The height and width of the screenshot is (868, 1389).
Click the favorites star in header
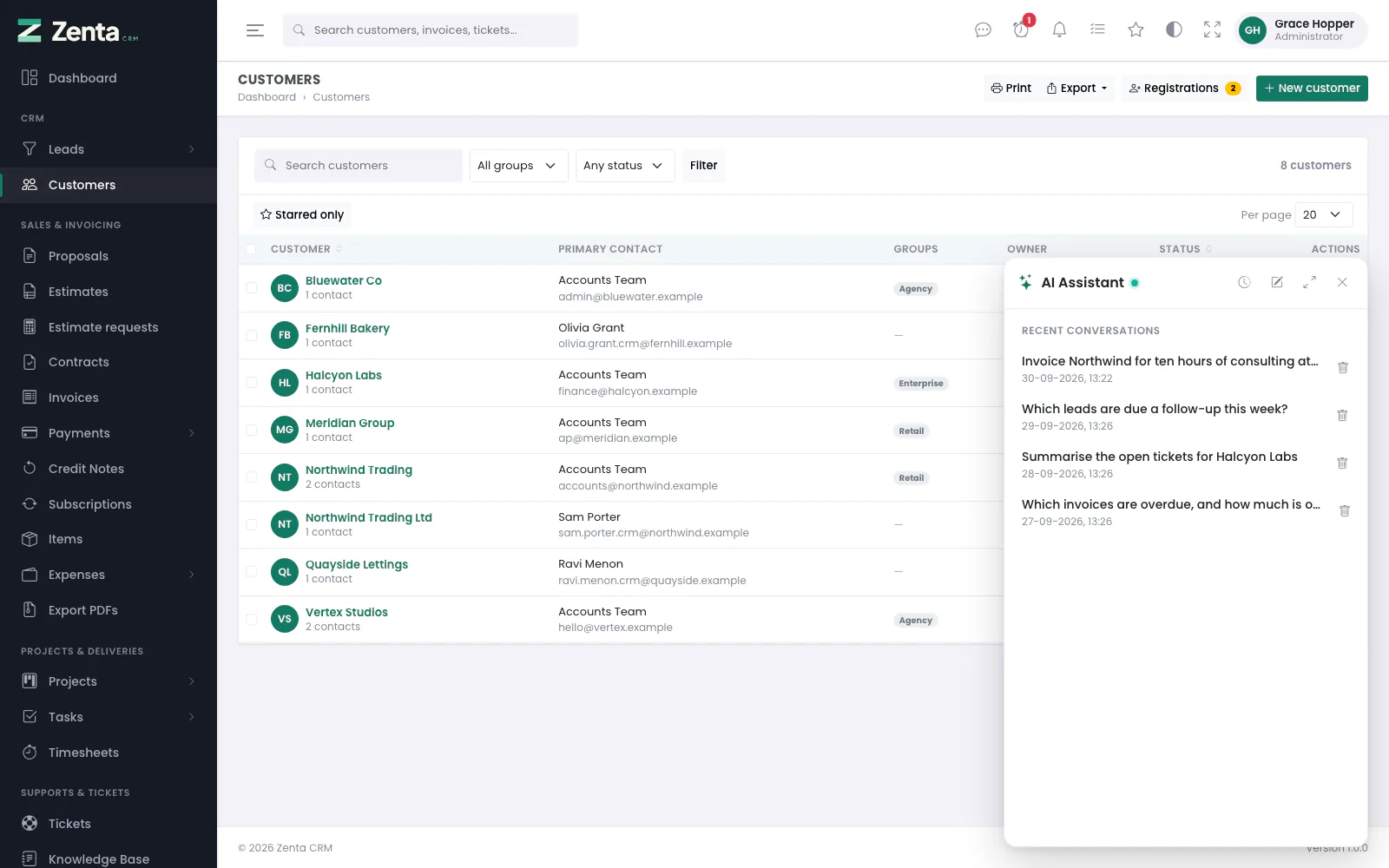click(x=1136, y=30)
